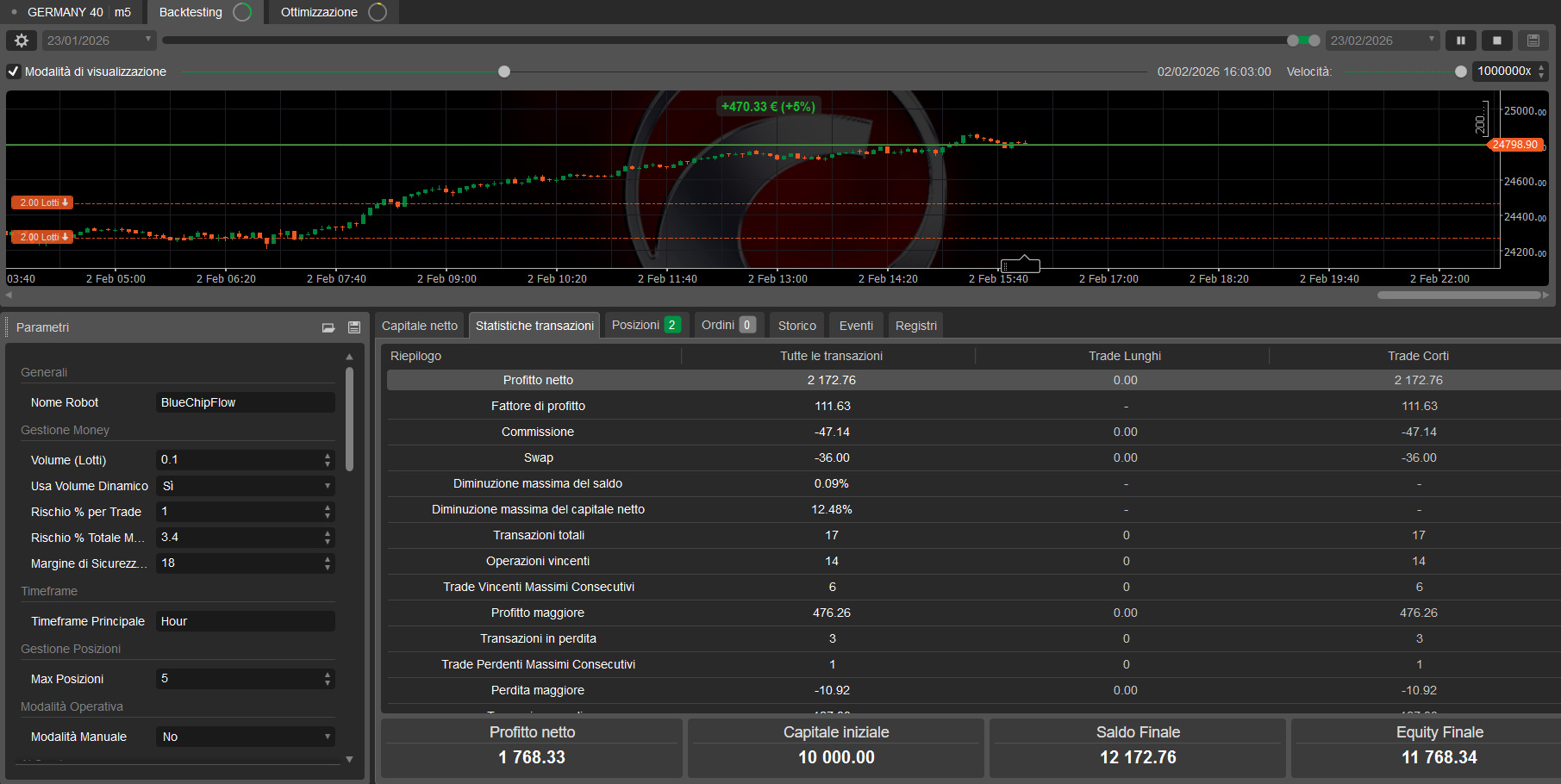1561x784 pixels.
Task: Open the backtest report icon beside stop
Action: [x=1533, y=40]
